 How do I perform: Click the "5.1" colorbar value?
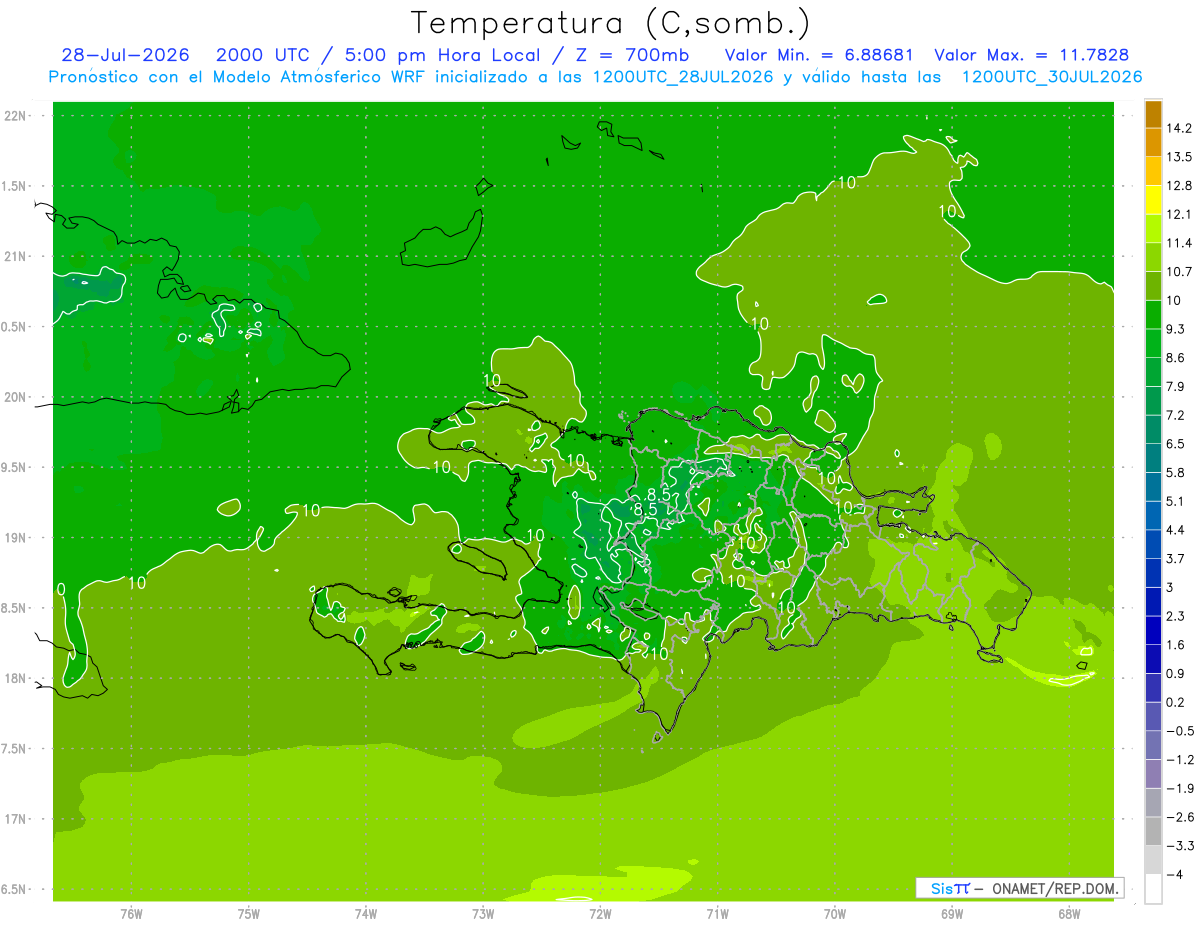click(1176, 501)
